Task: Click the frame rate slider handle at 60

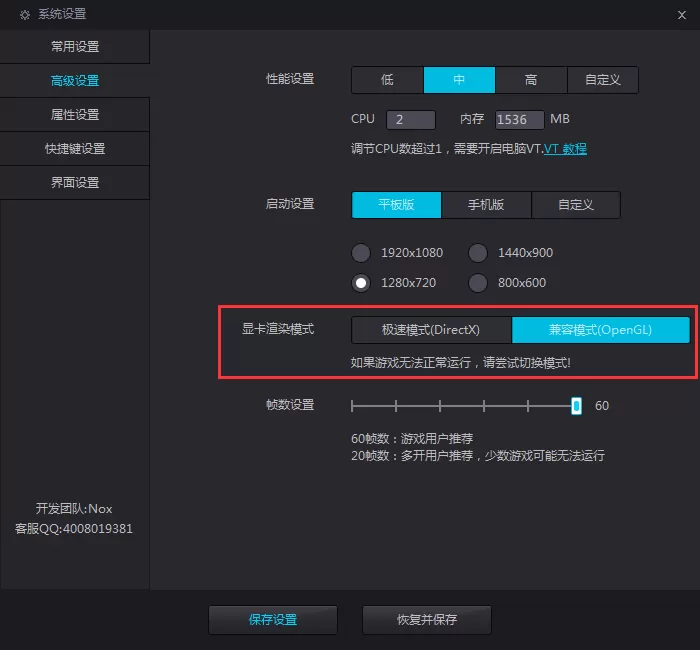Action: (x=576, y=406)
